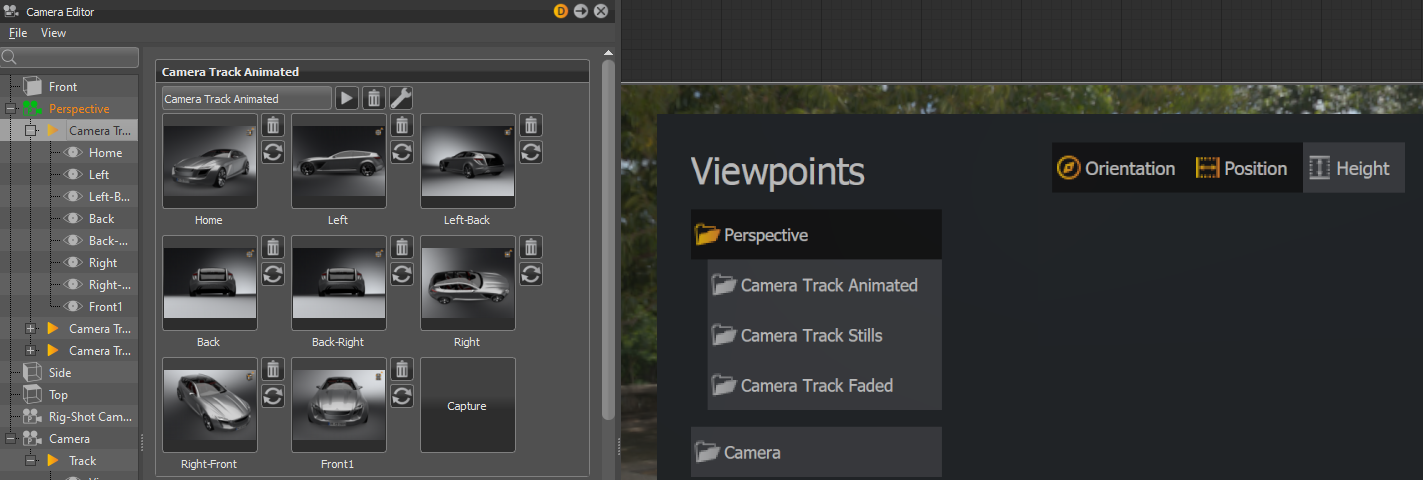This screenshot has height=480, width=1423.
Task: Delete the Front1 viewpoint
Action: click(x=402, y=369)
